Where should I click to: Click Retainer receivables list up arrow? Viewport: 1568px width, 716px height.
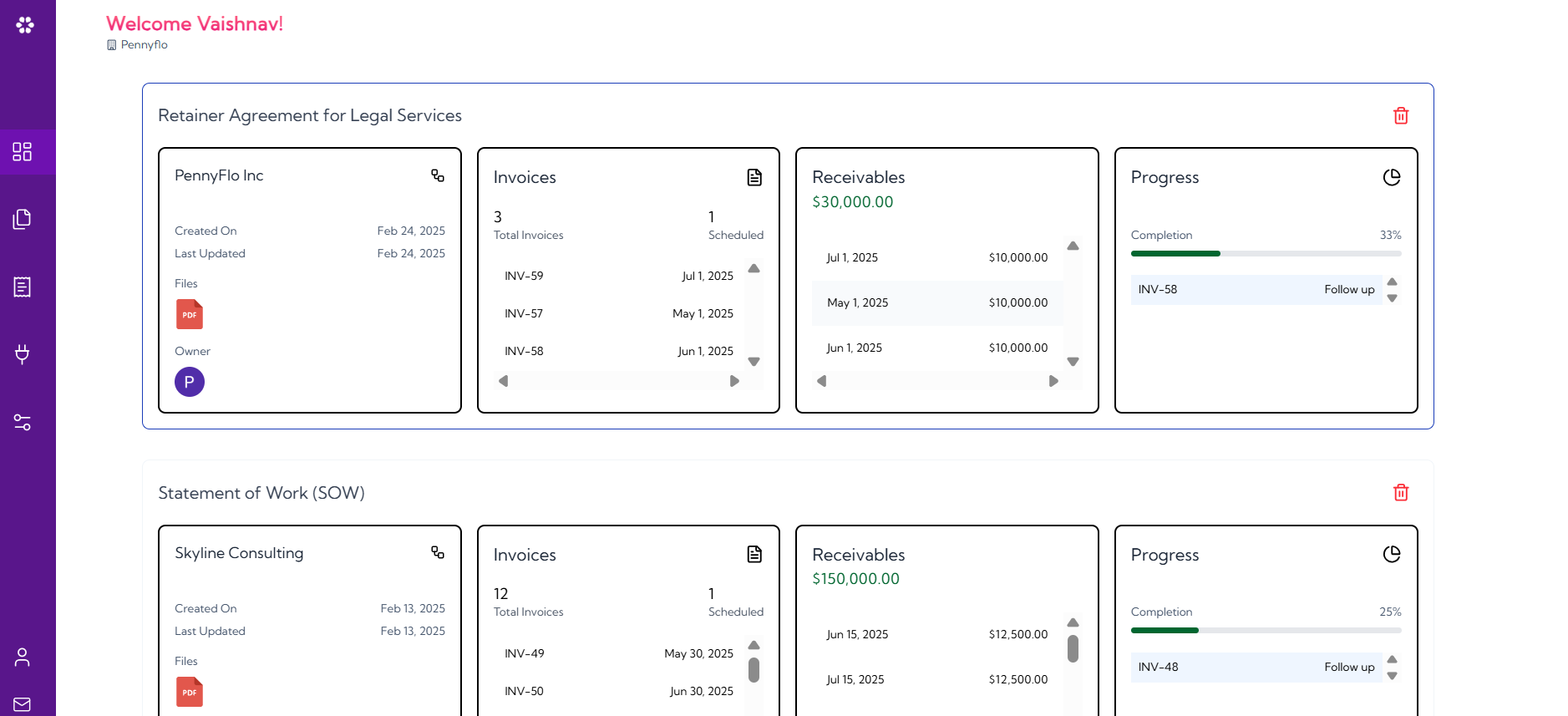1073,246
